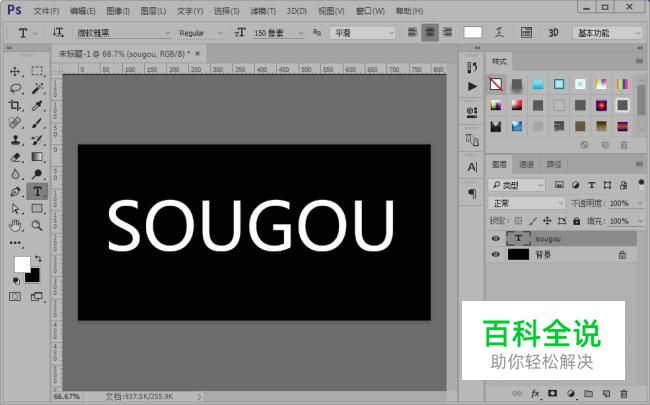650x405 pixels.
Task: Select the History Brush tool
Action: pyautogui.click(x=37, y=140)
